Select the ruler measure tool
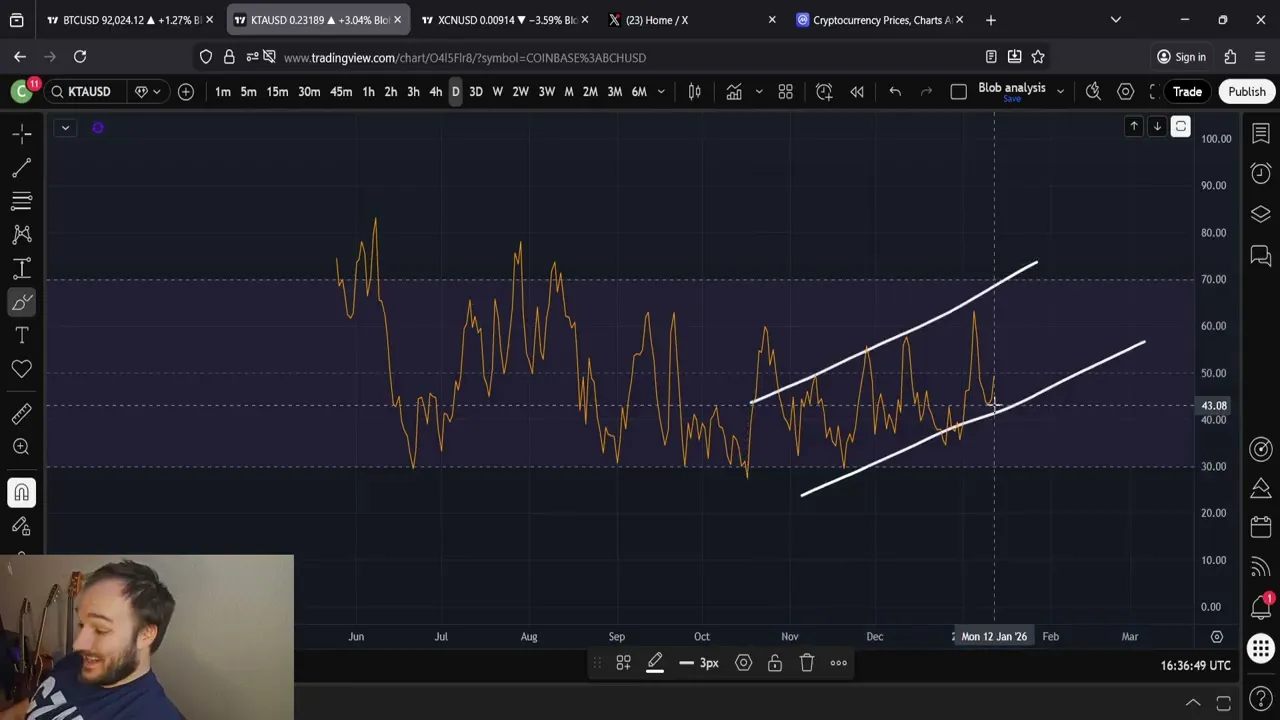Image resolution: width=1280 pixels, height=720 pixels. (x=22, y=413)
